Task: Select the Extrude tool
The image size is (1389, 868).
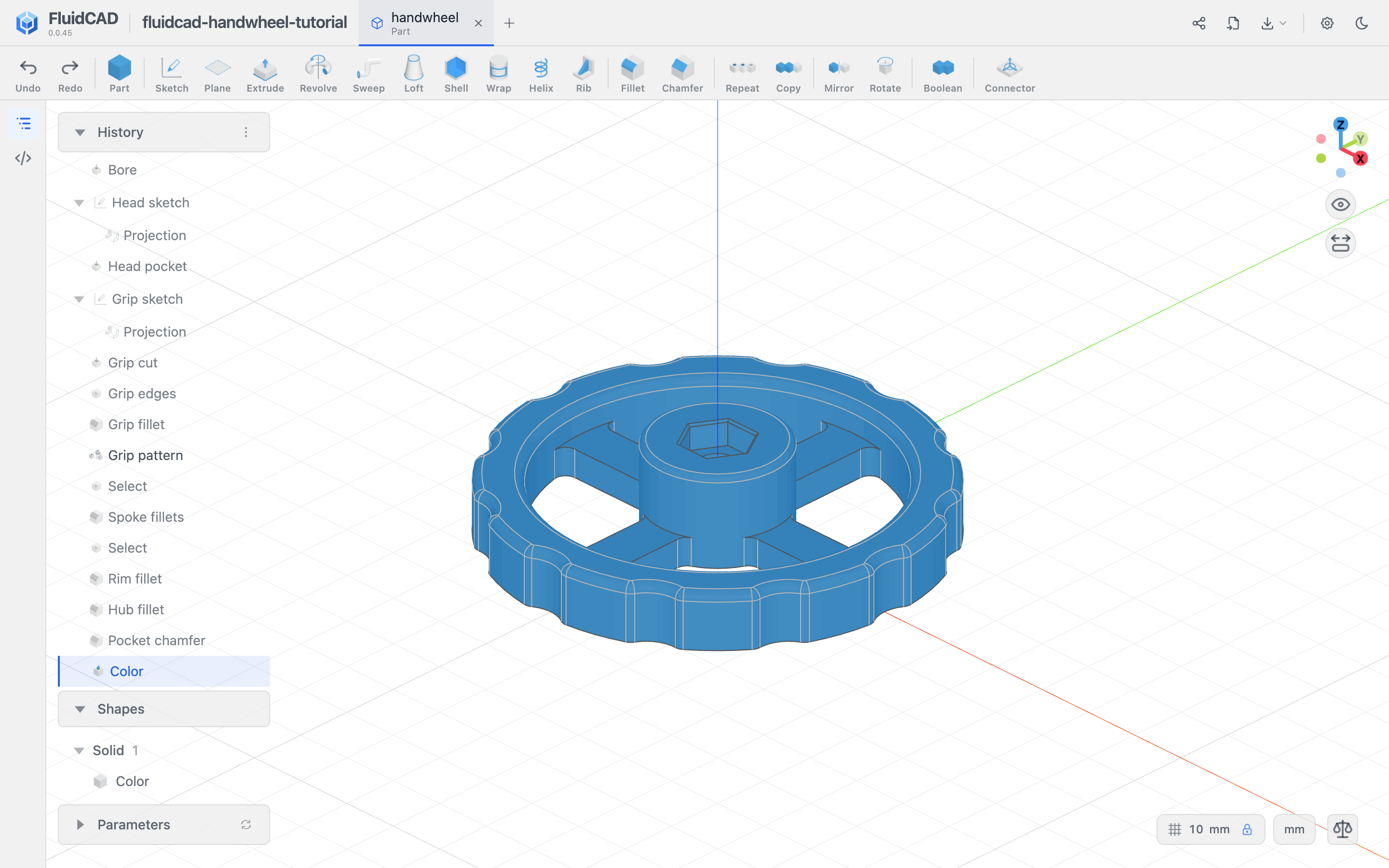Action: click(x=265, y=74)
